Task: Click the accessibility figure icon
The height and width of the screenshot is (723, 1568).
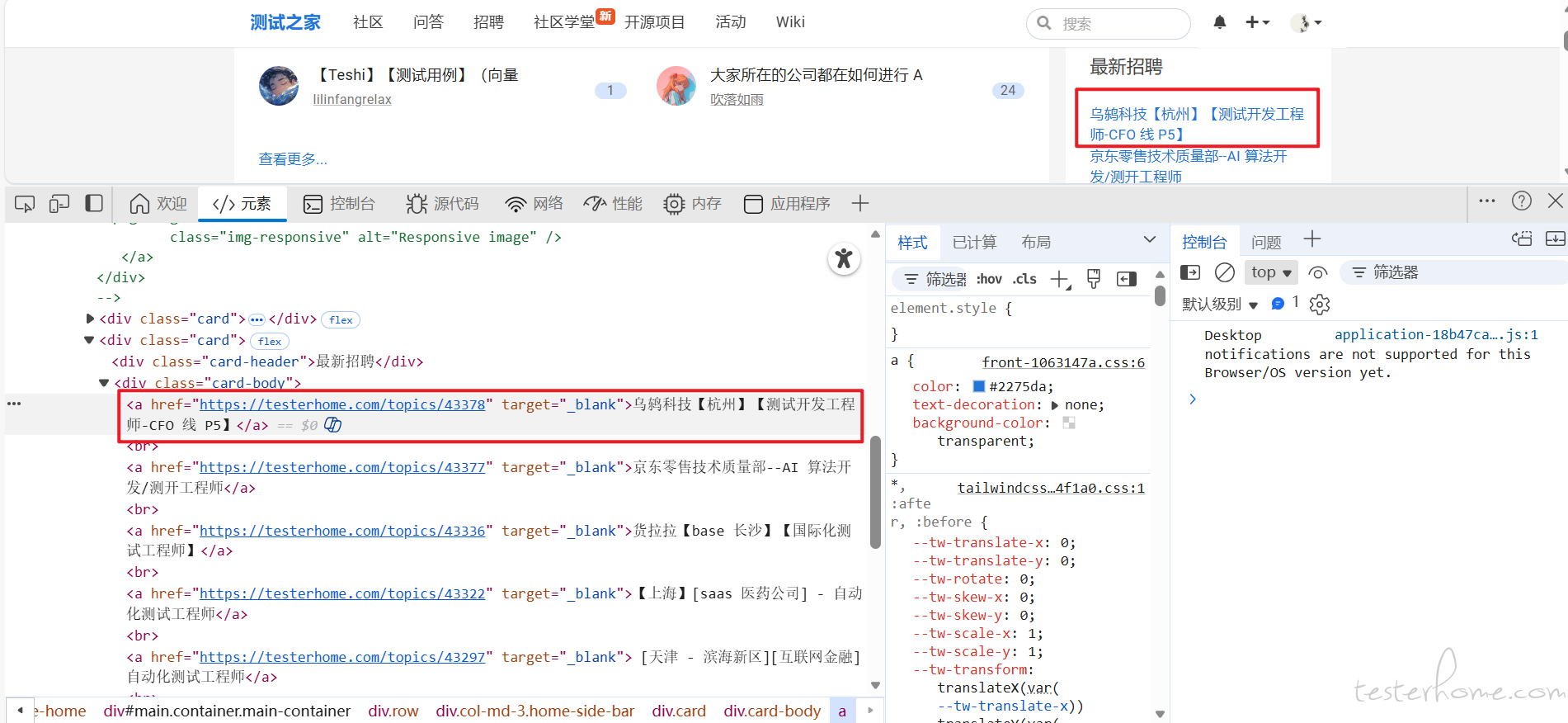Action: [844, 259]
